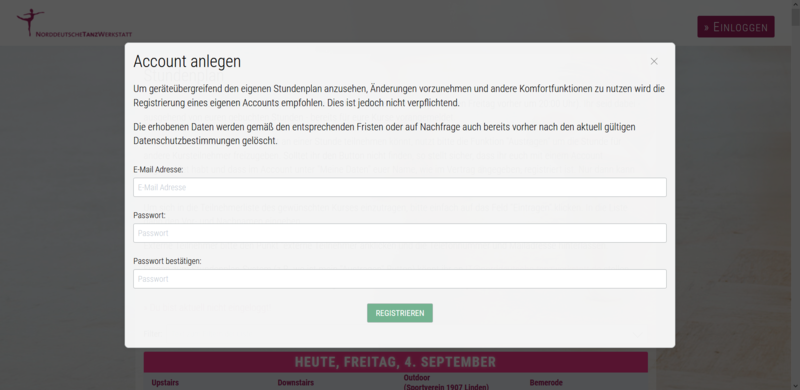Screen dimensions: 800x390
Task: Select the Outdoor Sportverein column heading
Action: click(x=446, y=382)
